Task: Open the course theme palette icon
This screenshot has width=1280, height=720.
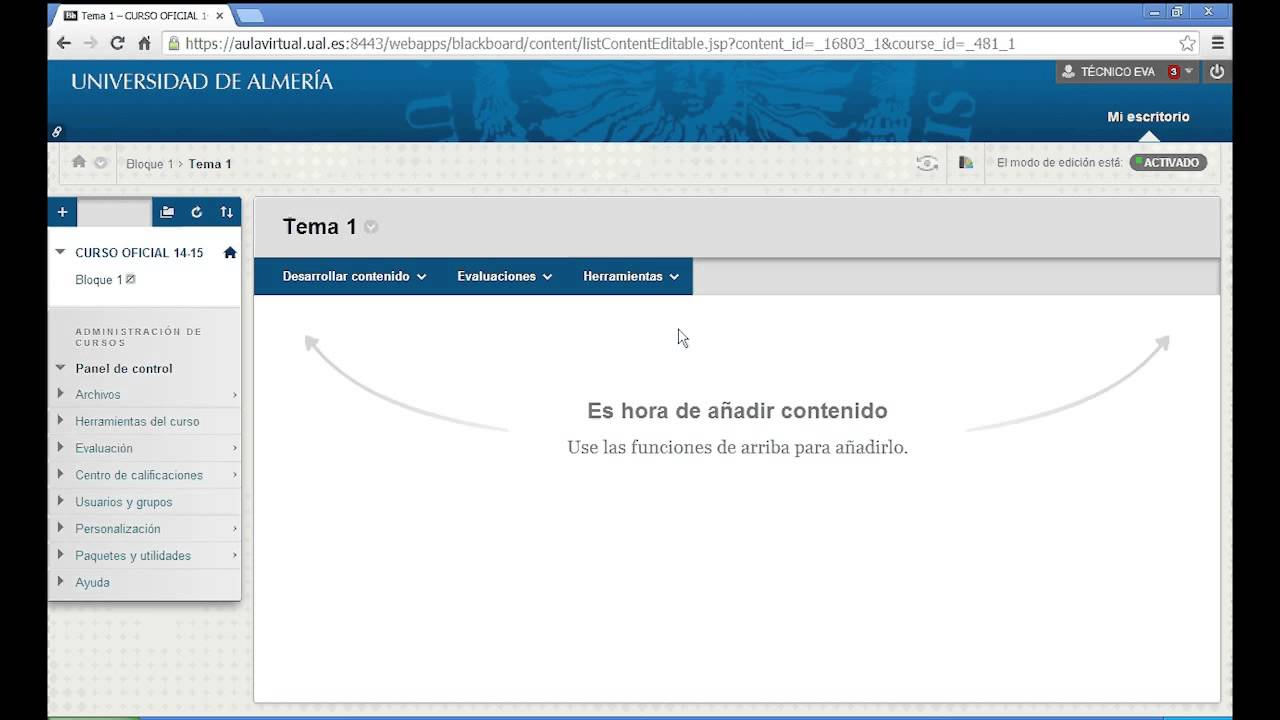Action: pos(966,163)
